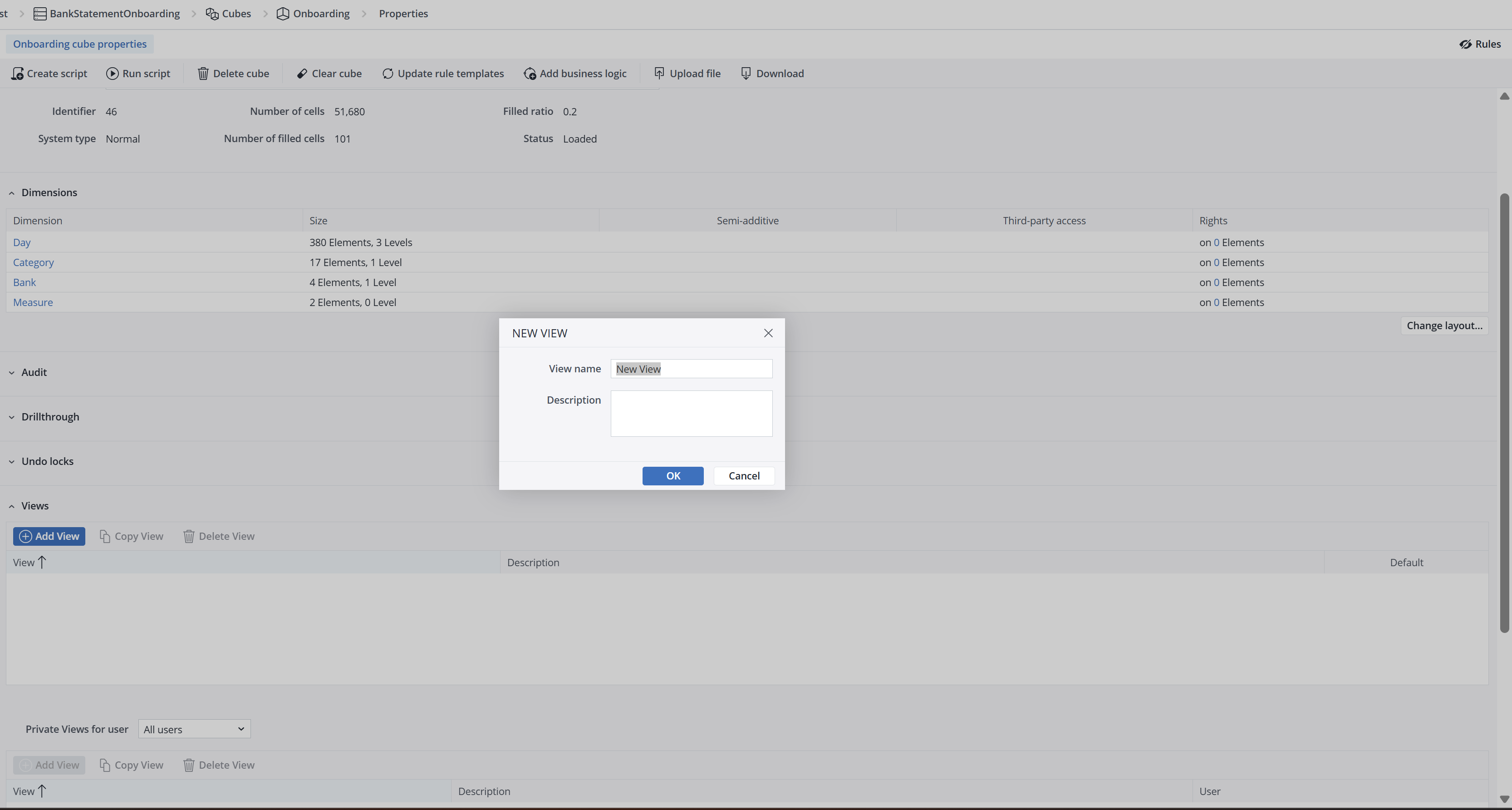Click Add business logic icon
Image resolution: width=1512 pixels, height=810 pixels.
530,74
